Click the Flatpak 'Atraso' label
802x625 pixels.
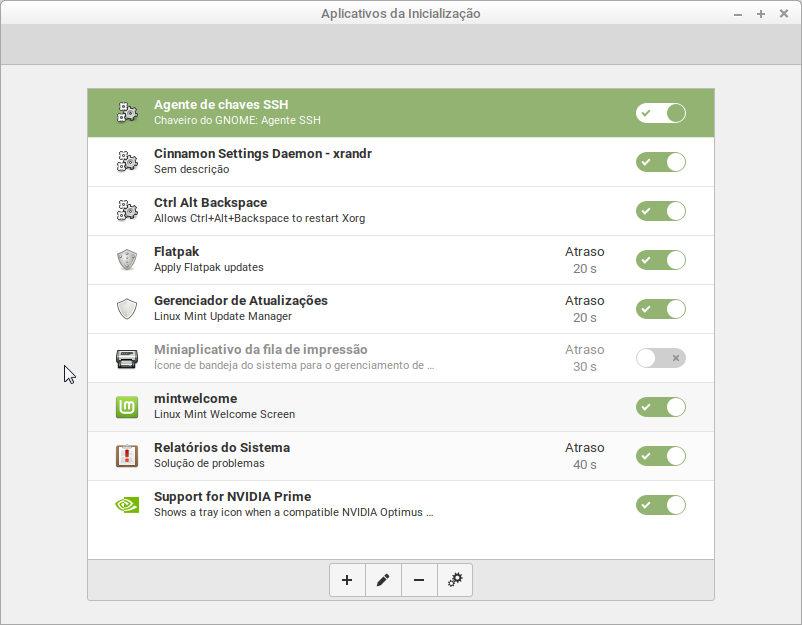(x=585, y=252)
